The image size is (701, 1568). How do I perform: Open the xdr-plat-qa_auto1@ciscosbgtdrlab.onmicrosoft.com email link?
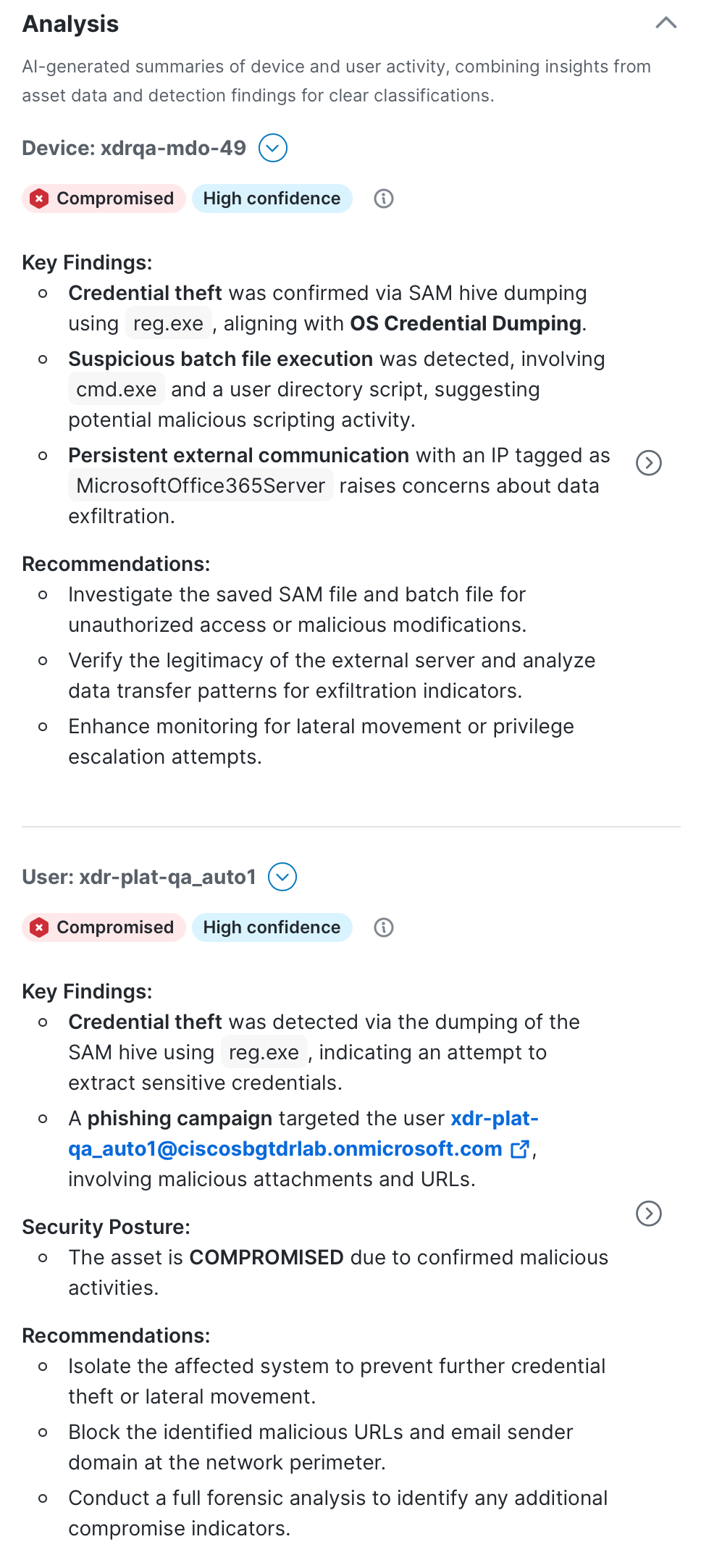click(285, 1149)
